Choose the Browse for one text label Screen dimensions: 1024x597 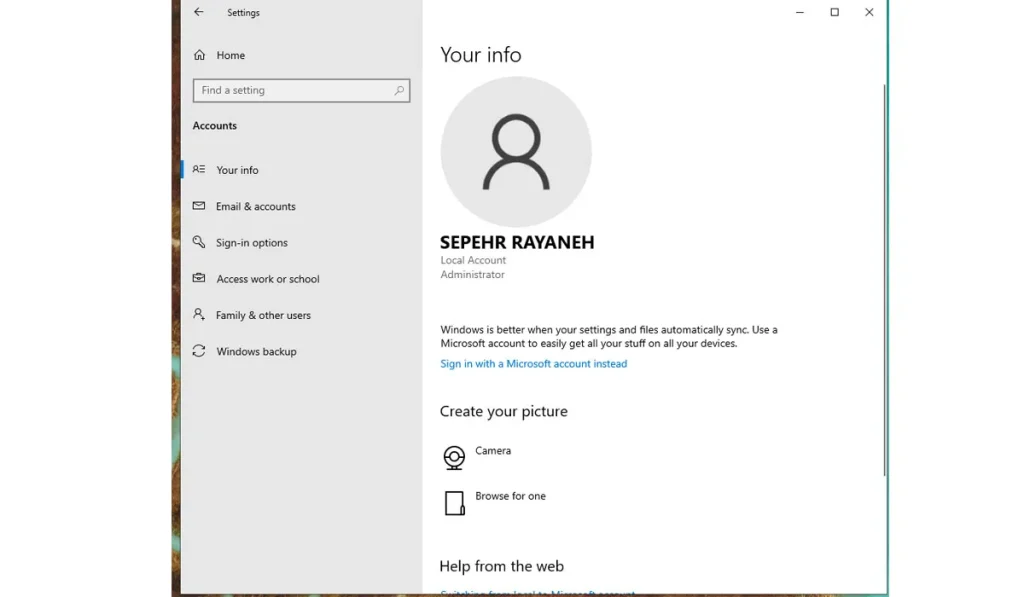[x=510, y=496]
